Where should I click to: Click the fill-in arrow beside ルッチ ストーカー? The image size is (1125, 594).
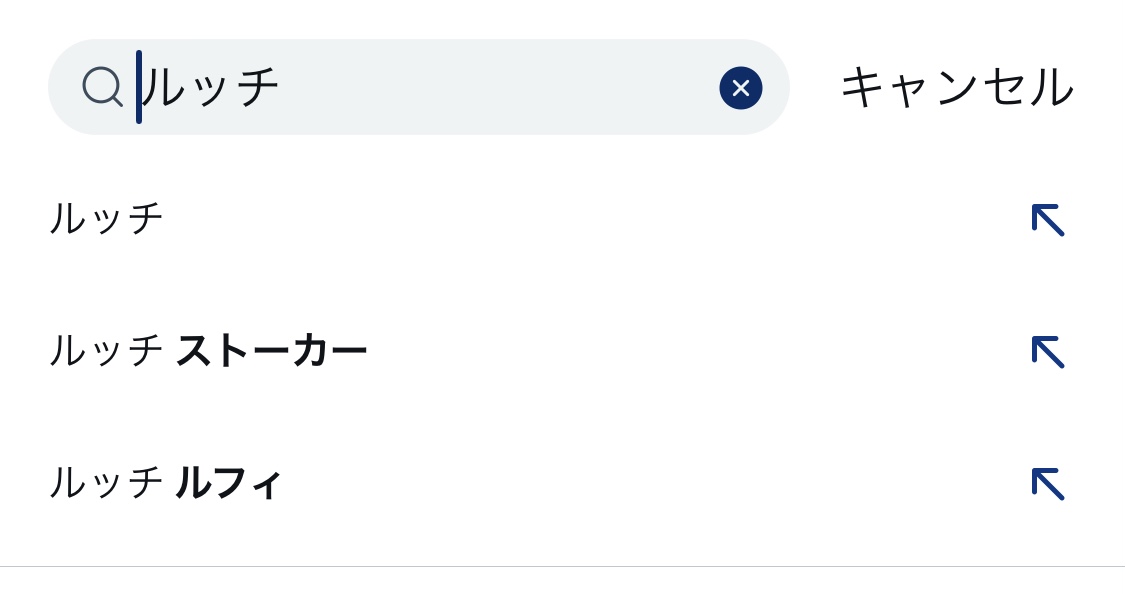point(1047,351)
